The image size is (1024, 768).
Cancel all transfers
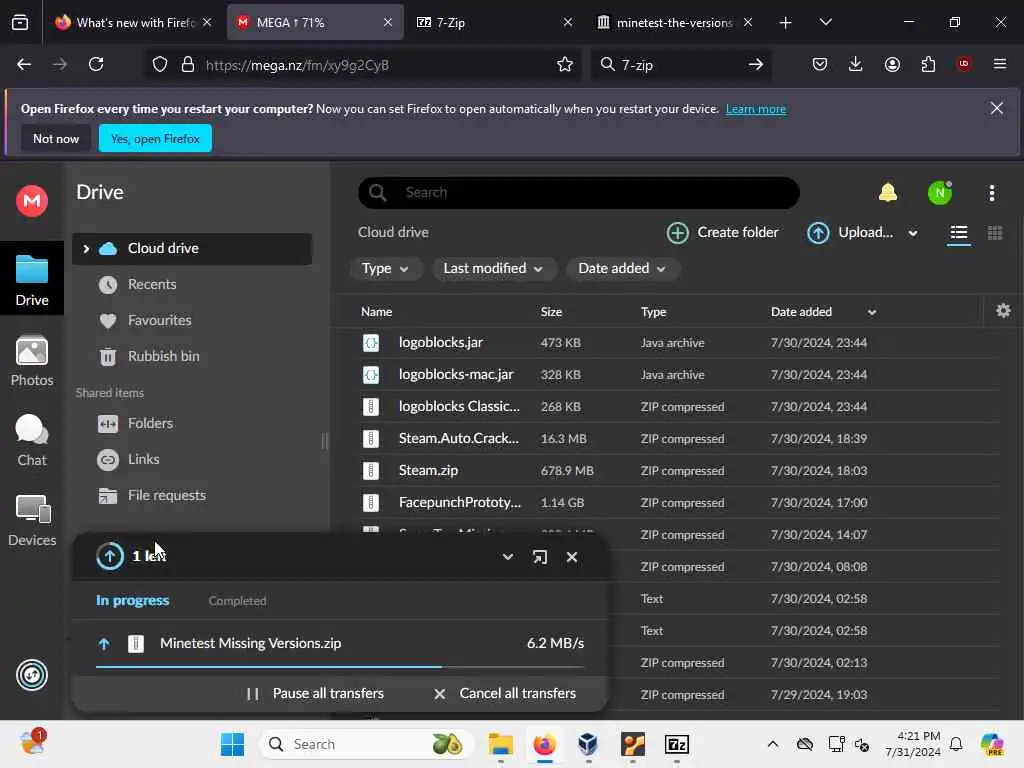tap(505, 693)
